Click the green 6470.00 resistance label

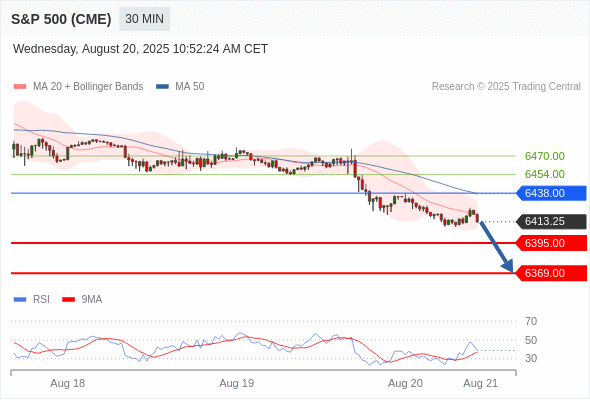(x=545, y=156)
